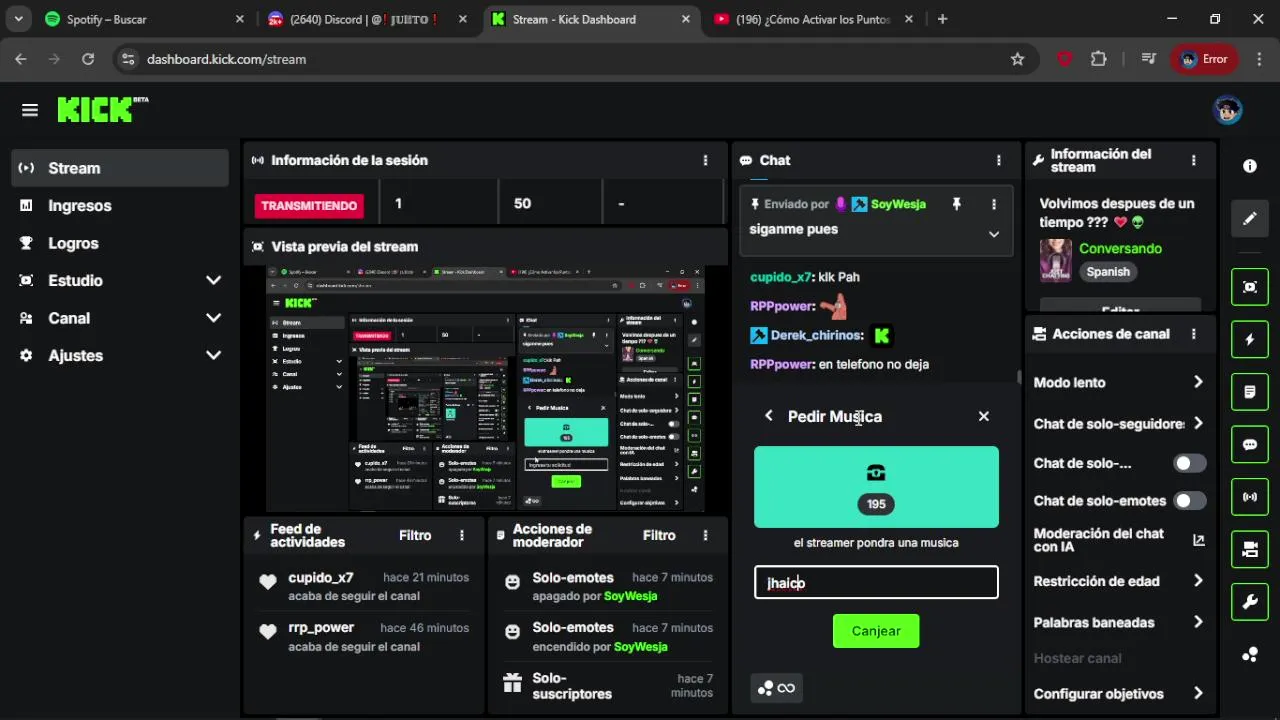Open Moderación del chat con IA external link
Screen dimensions: 1280x720
click(1199, 540)
